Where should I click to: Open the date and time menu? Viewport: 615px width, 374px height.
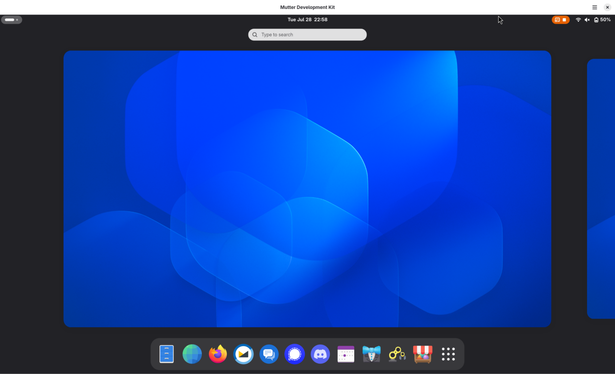pos(308,20)
